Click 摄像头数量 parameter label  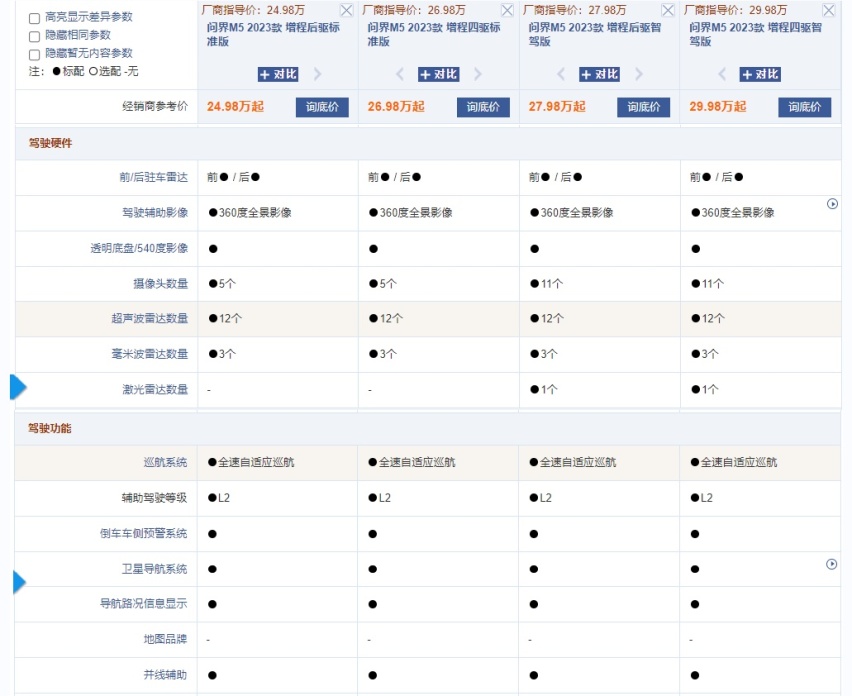(x=161, y=284)
